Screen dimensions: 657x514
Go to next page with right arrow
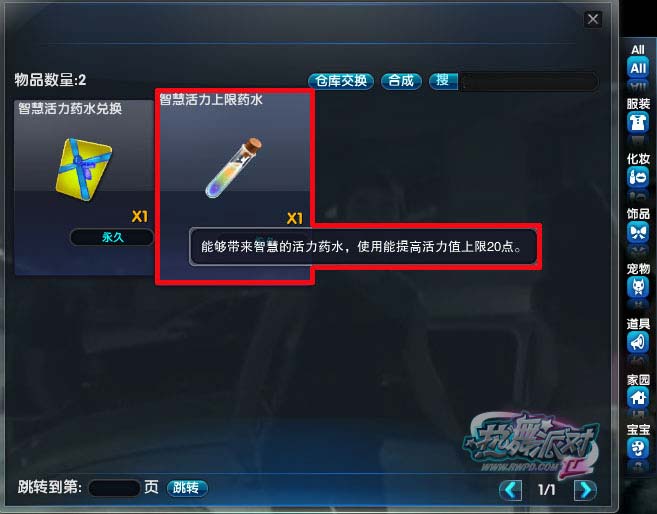pyautogui.click(x=585, y=489)
